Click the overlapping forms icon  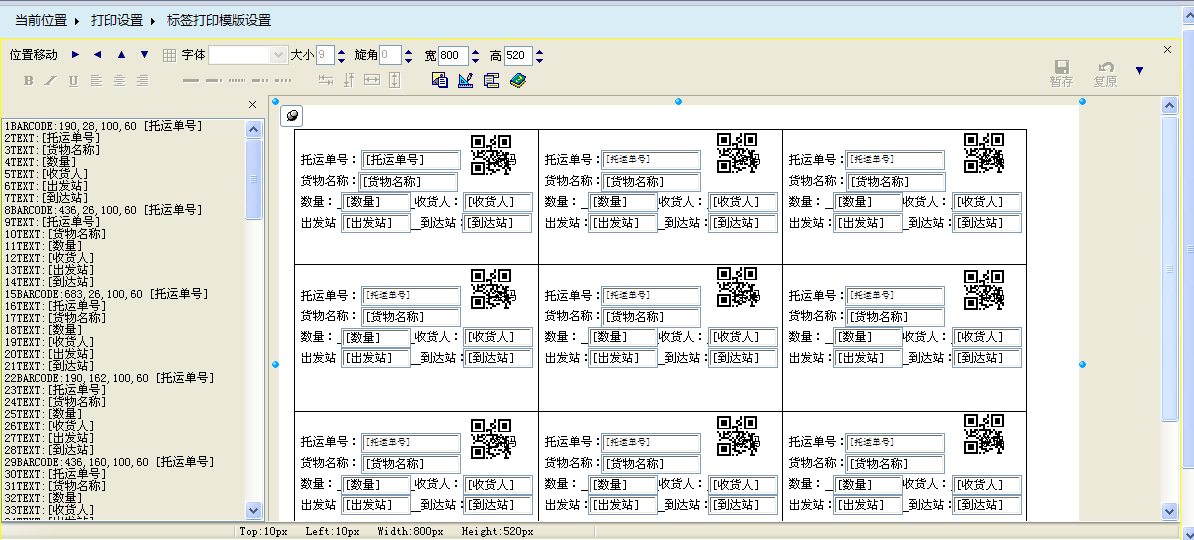point(491,80)
